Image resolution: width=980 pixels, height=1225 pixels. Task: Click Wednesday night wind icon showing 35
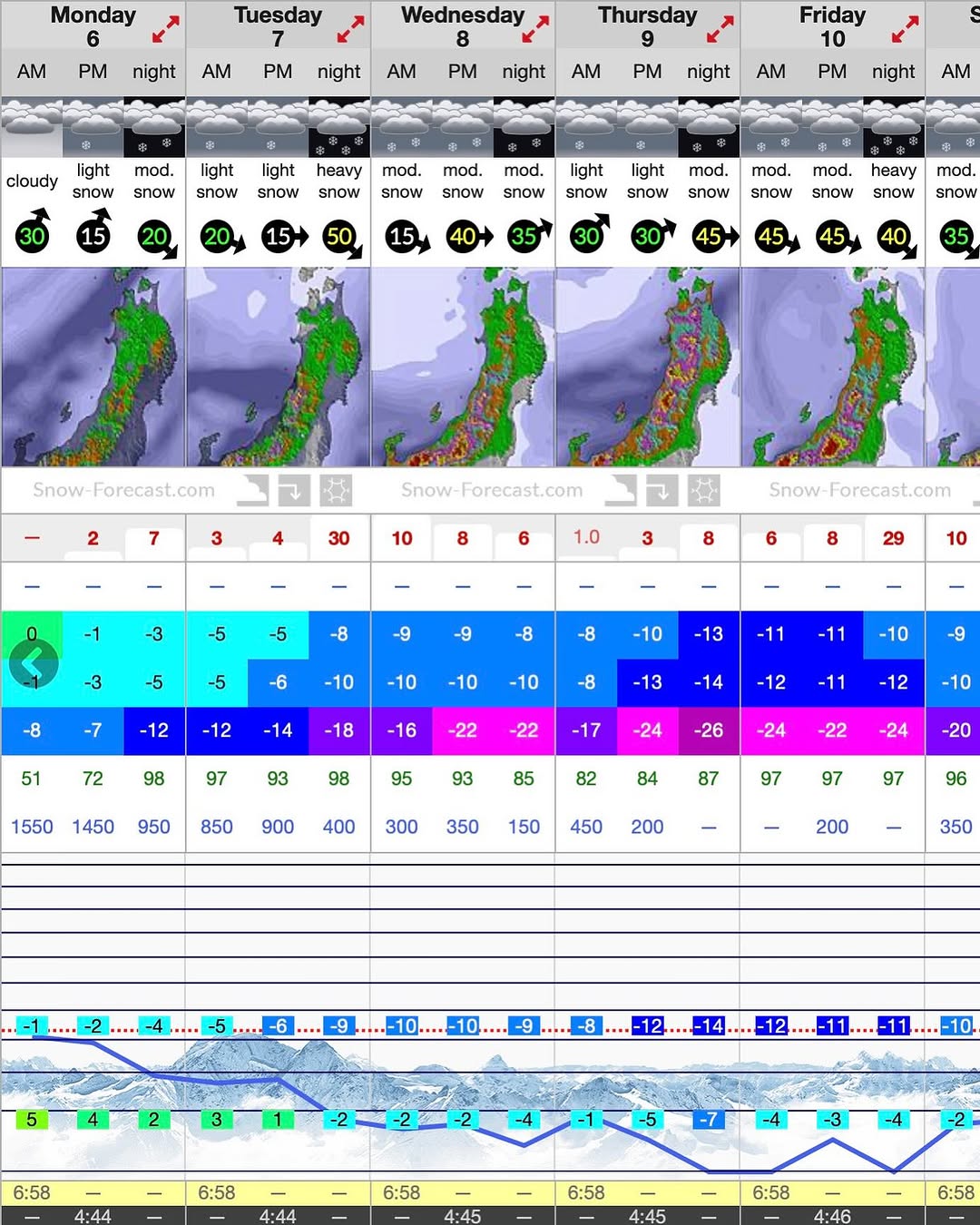pos(530,235)
